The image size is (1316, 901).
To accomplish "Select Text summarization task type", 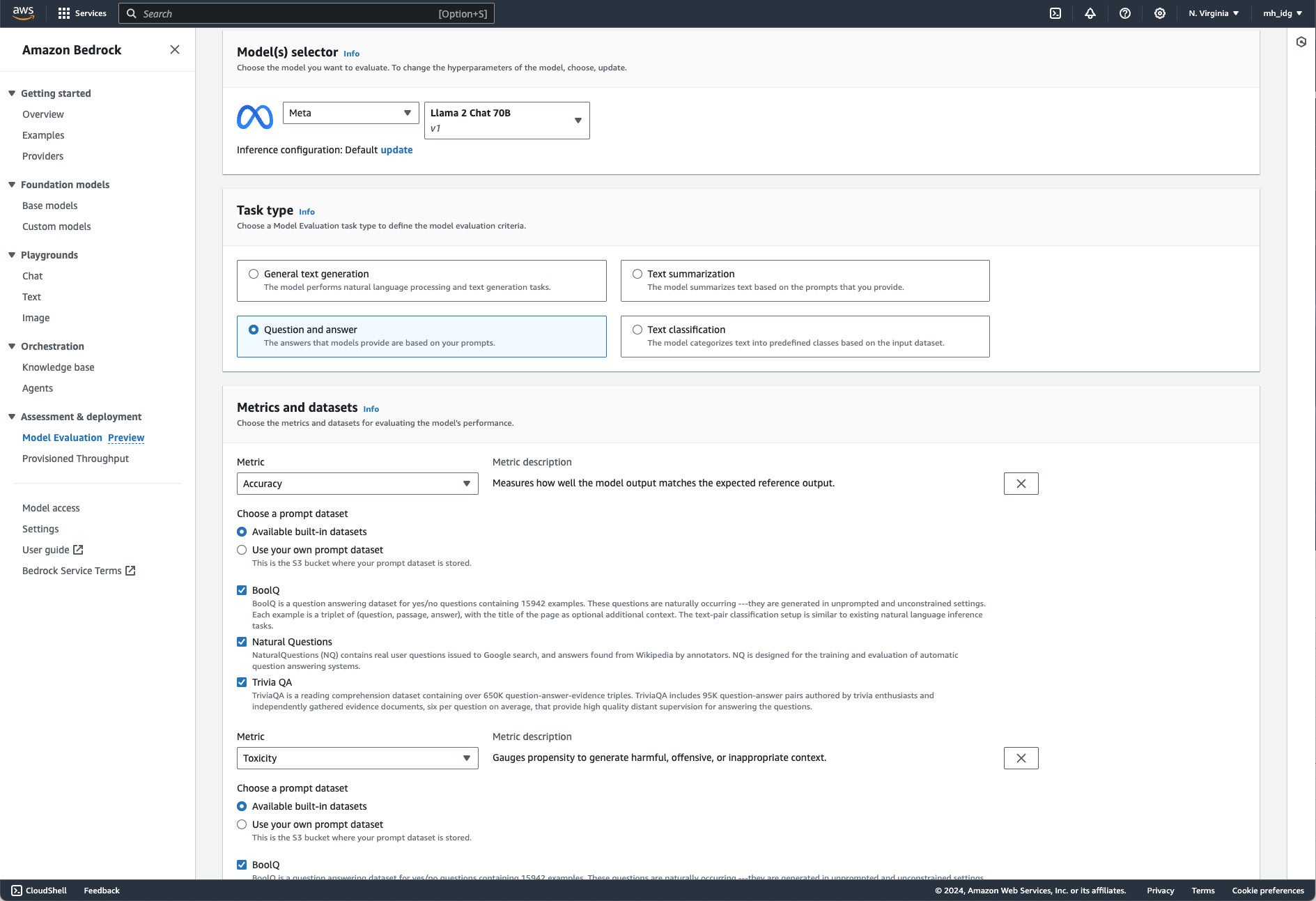I will (805, 281).
